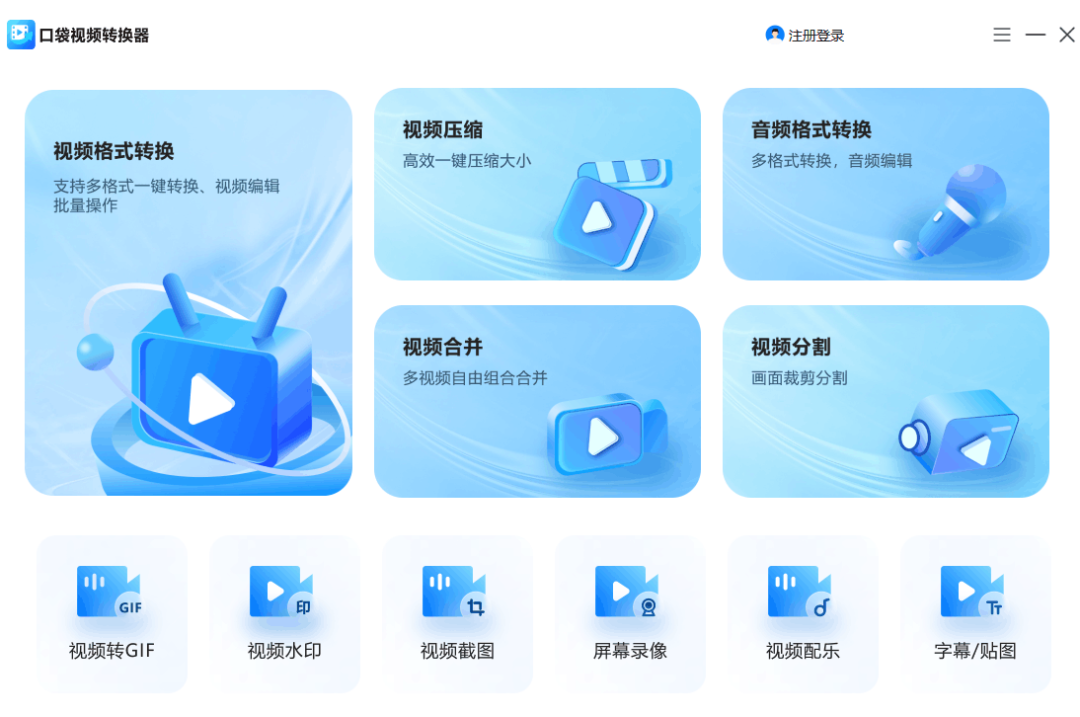The width and height of the screenshot is (1080, 717).
Task: Open the 视频格式转换 feature card
Action: click(190, 290)
